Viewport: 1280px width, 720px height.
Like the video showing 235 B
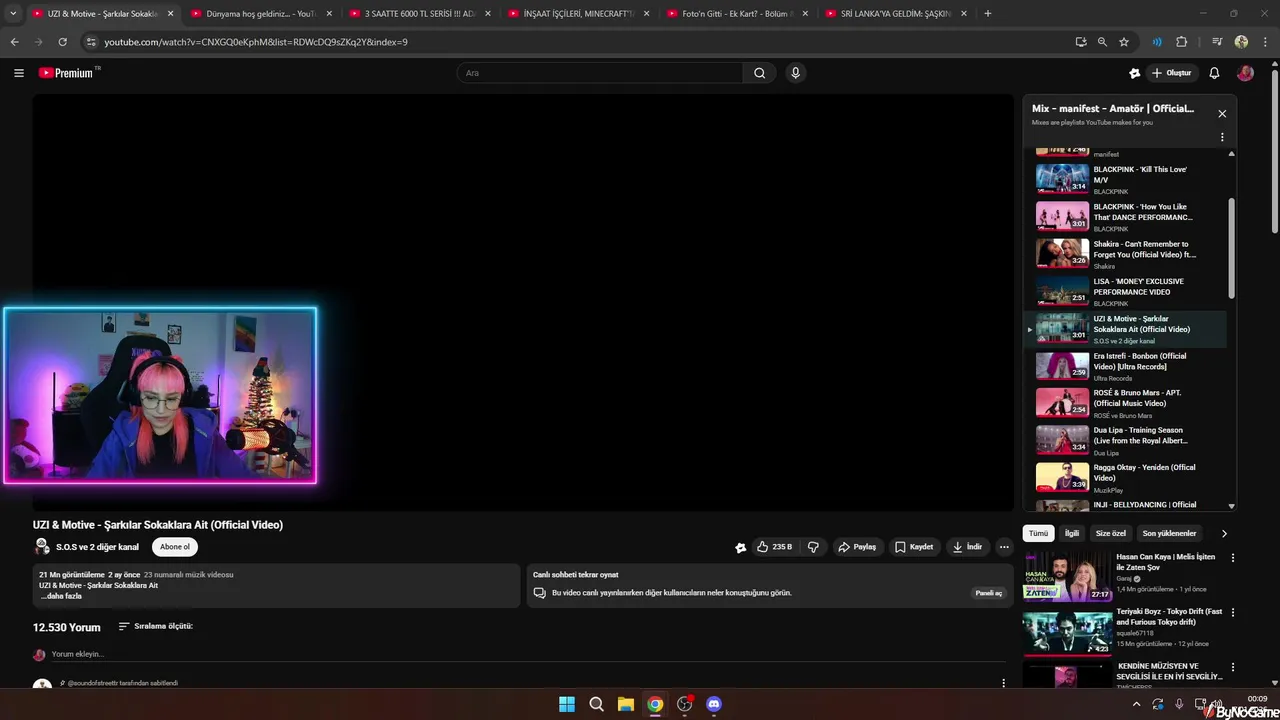[x=774, y=547]
